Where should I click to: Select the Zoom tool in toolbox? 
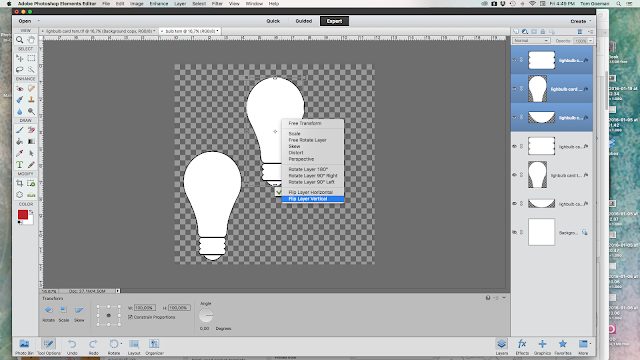coord(19,40)
